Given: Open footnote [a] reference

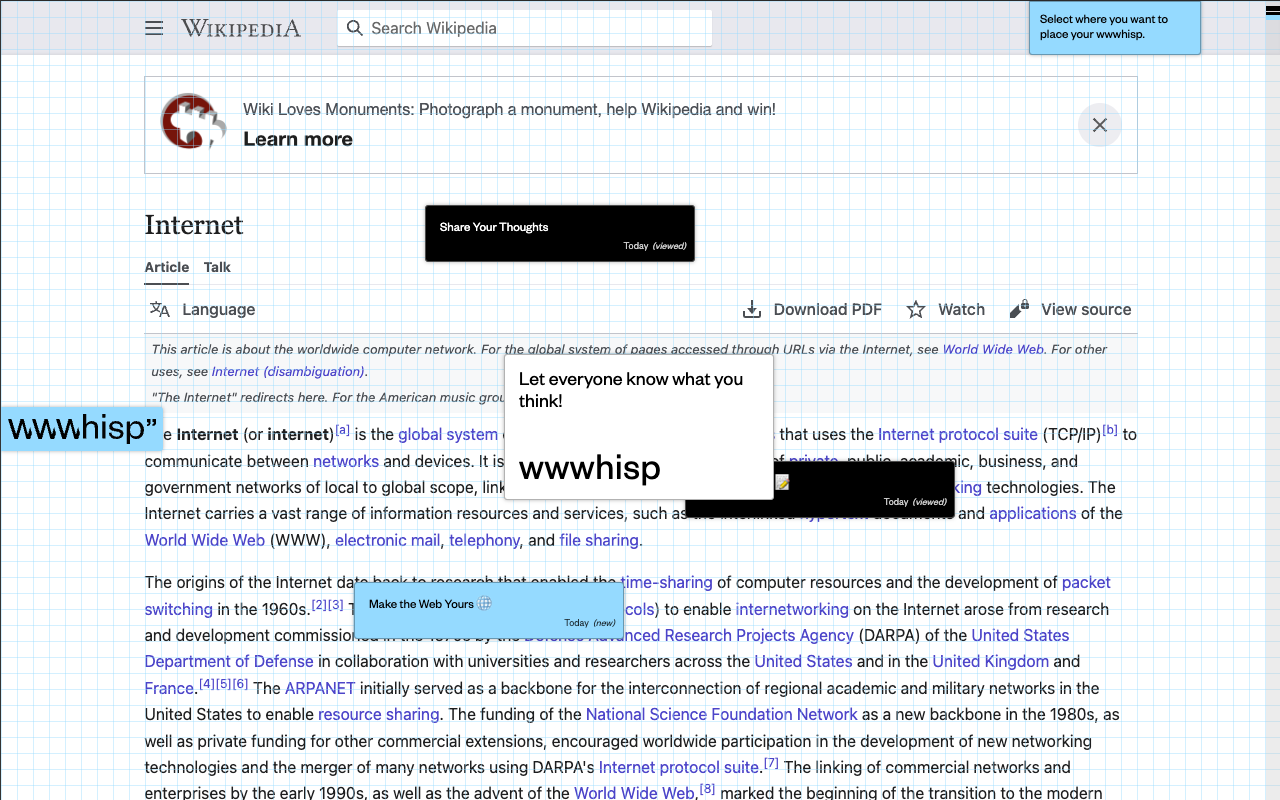Looking at the screenshot, I should (x=343, y=430).
